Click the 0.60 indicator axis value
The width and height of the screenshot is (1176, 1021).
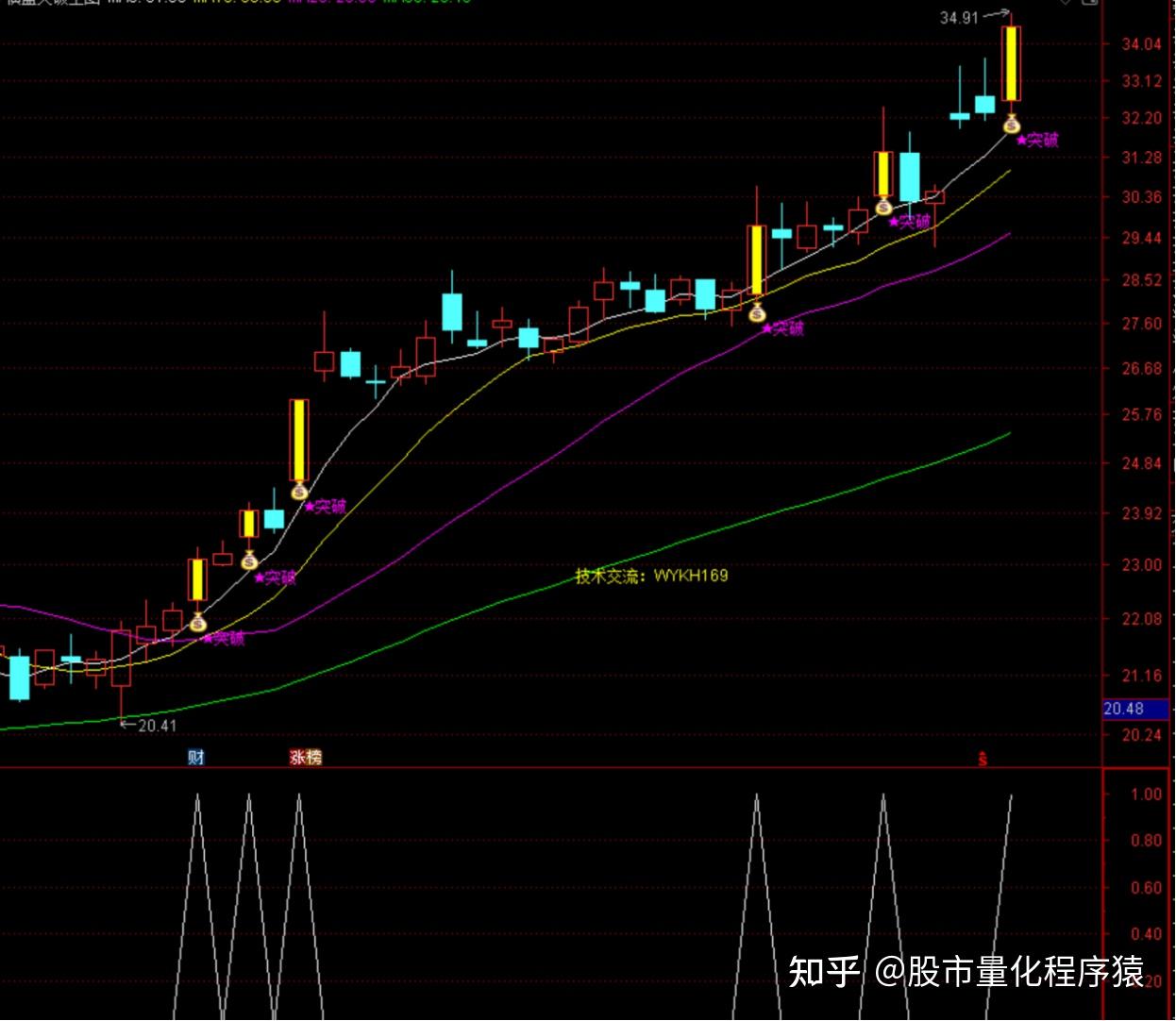pyautogui.click(x=1147, y=888)
